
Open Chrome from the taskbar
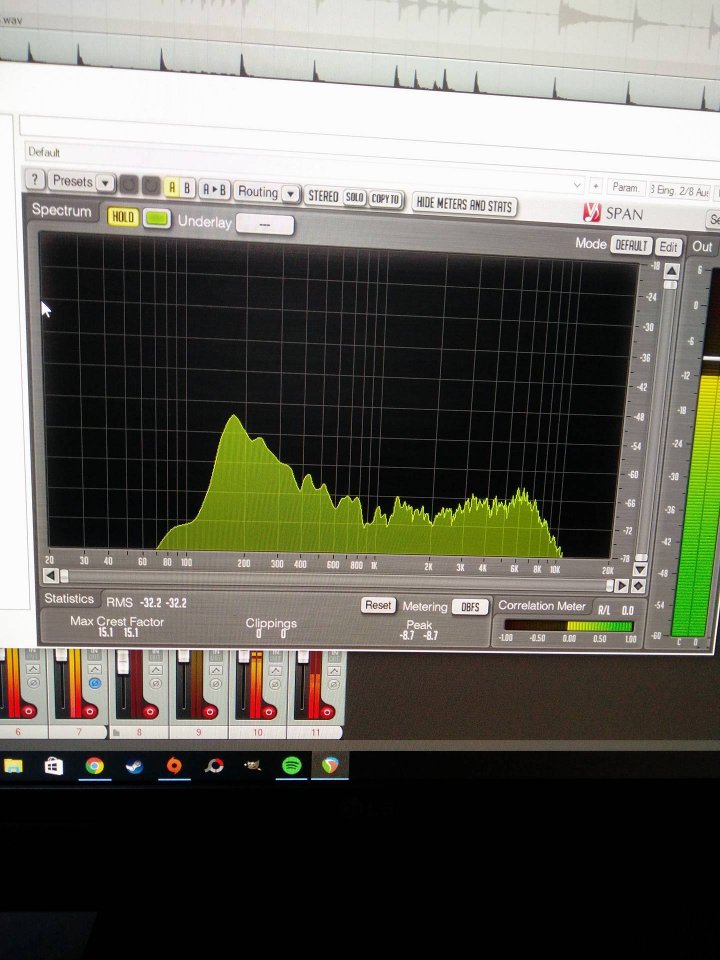pyautogui.click(x=94, y=766)
